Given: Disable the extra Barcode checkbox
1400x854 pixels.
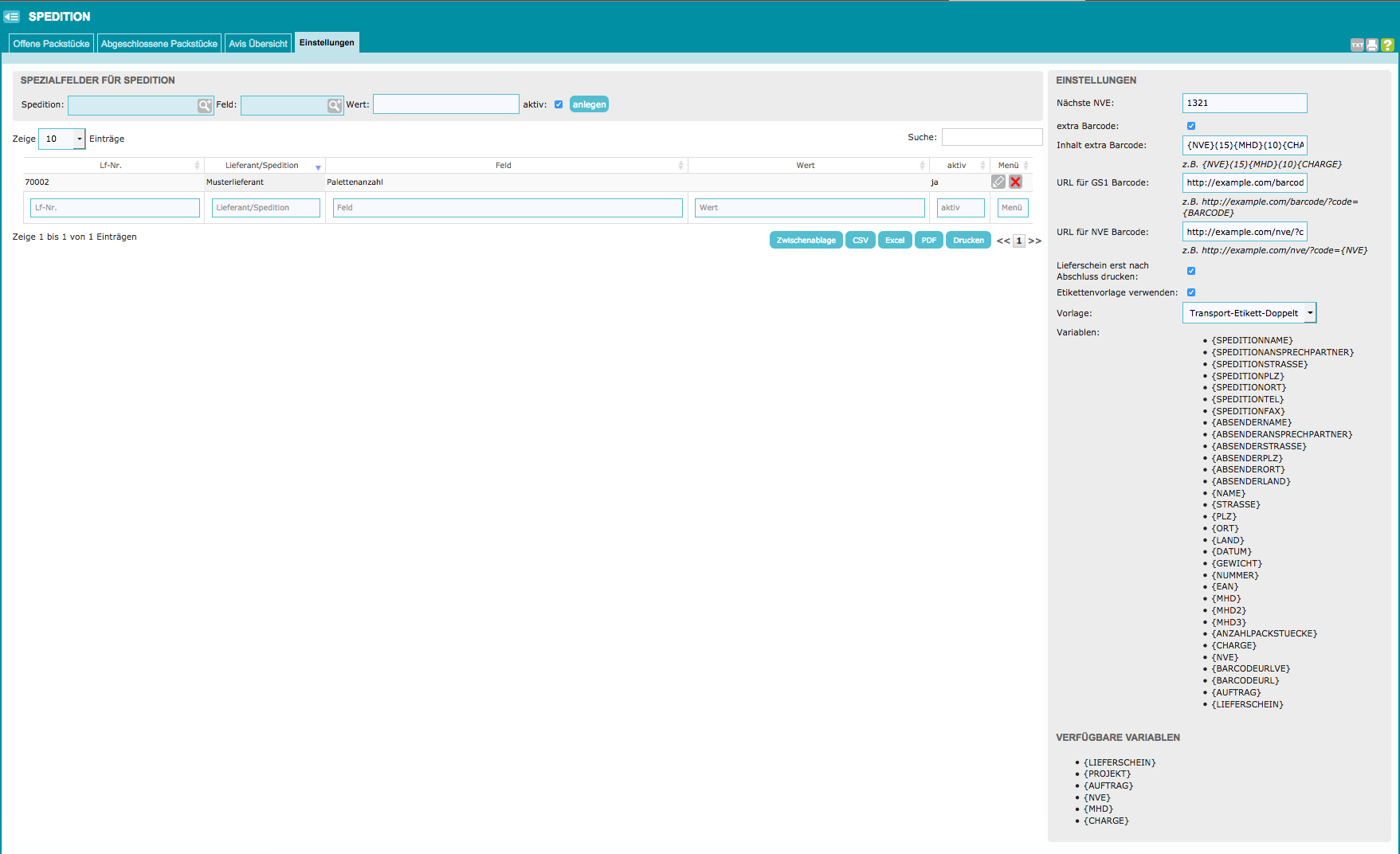Looking at the screenshot, I should click(x=1191, y=126).
